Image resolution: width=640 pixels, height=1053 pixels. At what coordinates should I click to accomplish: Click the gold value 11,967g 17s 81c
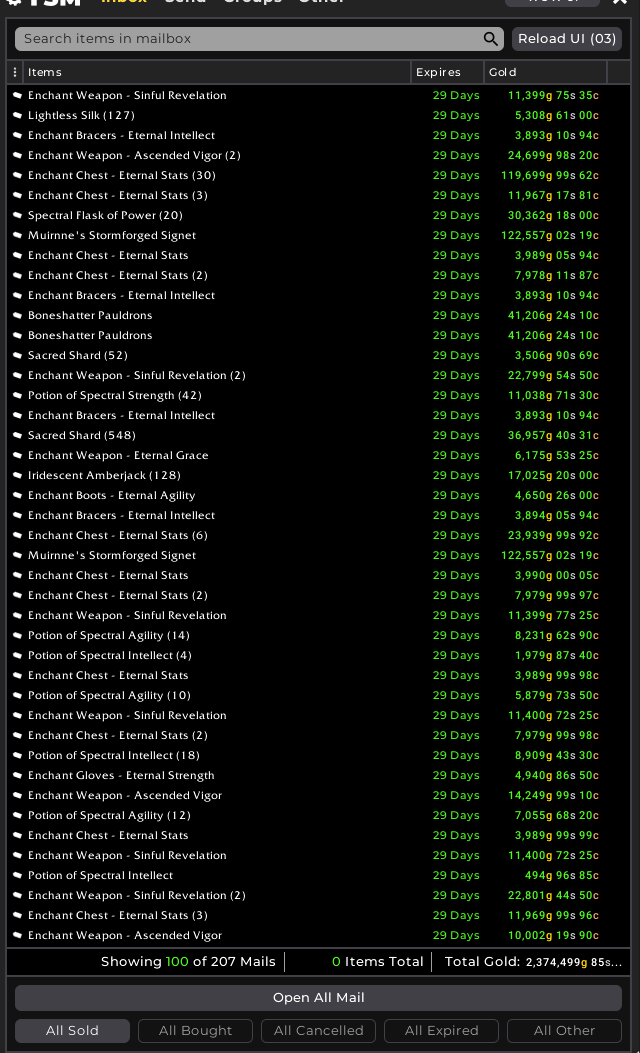(553, 195)
